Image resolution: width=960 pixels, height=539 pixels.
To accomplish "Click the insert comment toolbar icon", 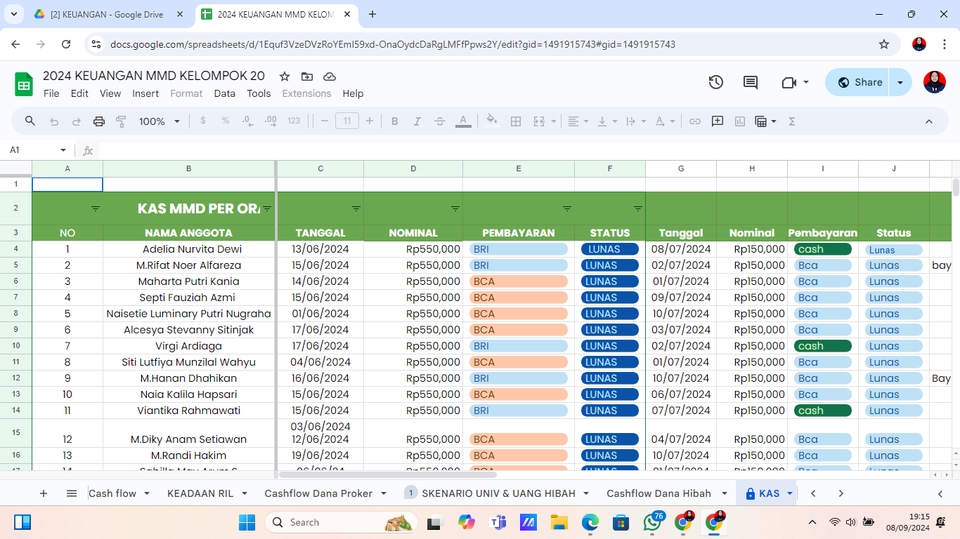I will (717, 121).
